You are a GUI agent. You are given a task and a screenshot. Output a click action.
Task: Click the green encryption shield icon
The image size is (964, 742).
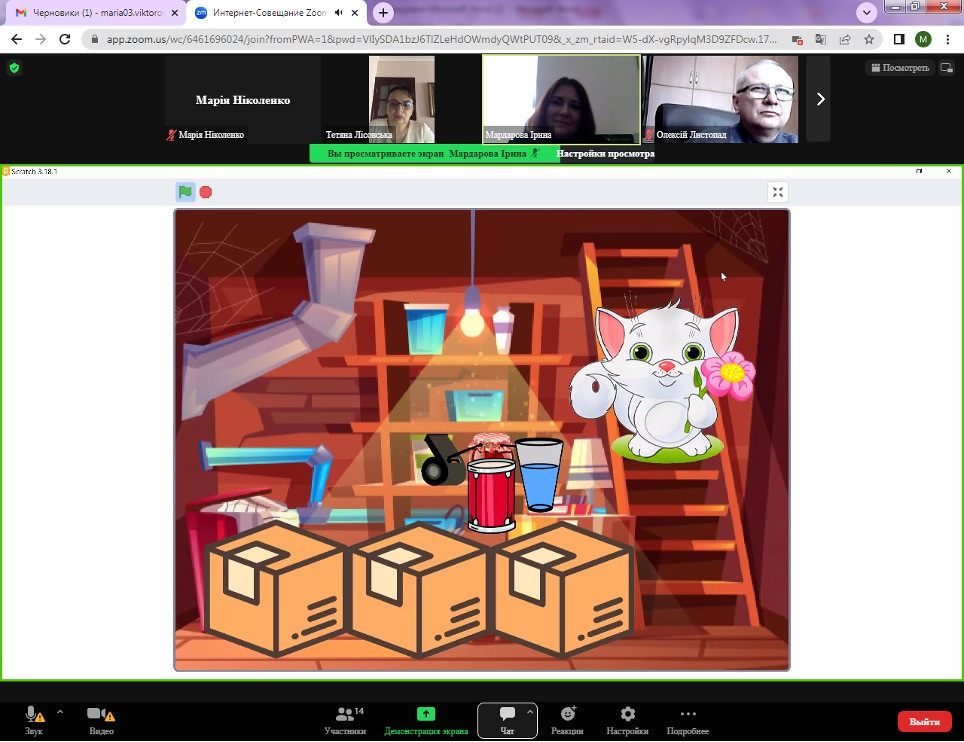coord(14,68)
